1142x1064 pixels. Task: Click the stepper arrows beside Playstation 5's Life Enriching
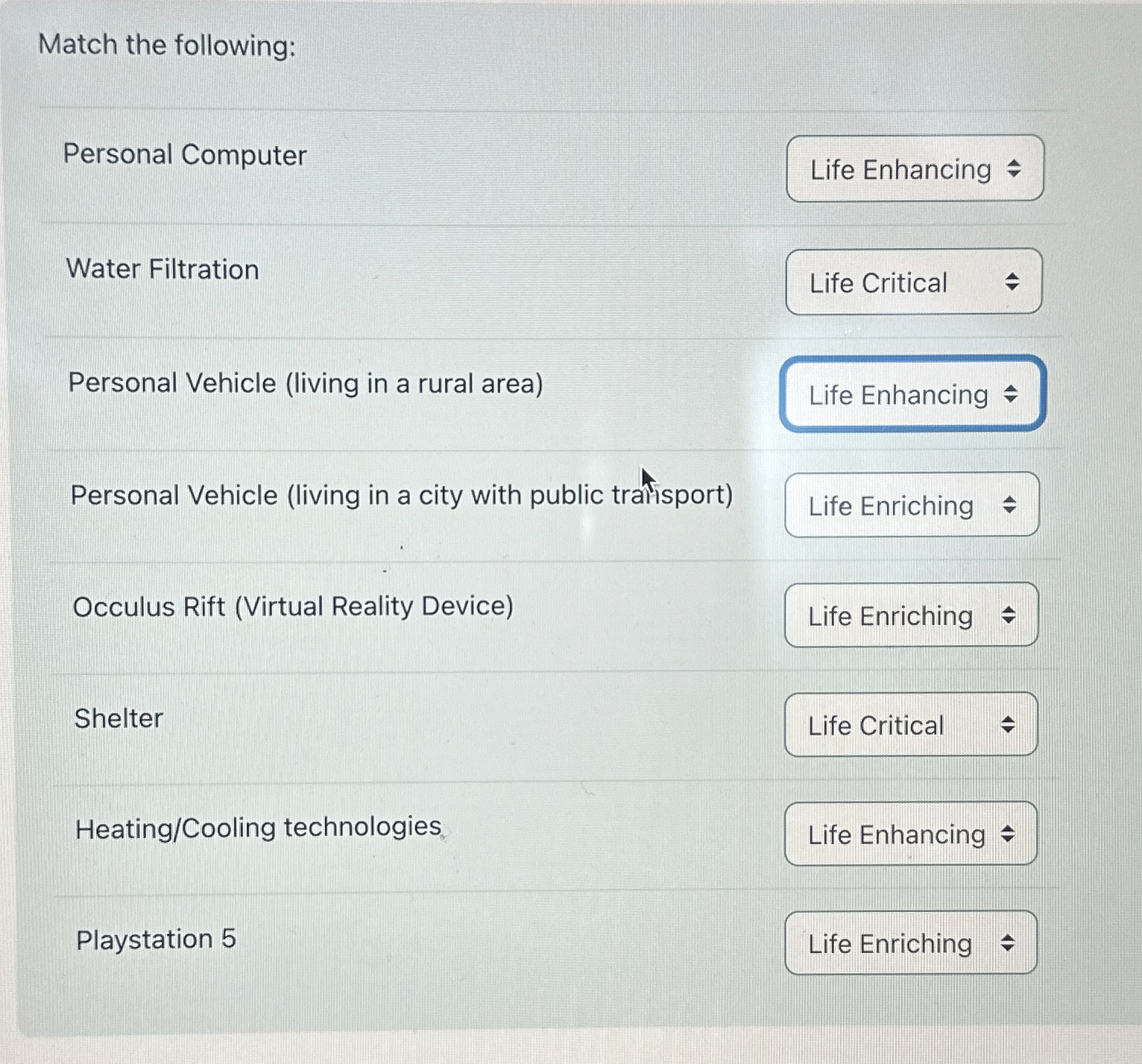pyautogui.click(x=1009, y=943)
